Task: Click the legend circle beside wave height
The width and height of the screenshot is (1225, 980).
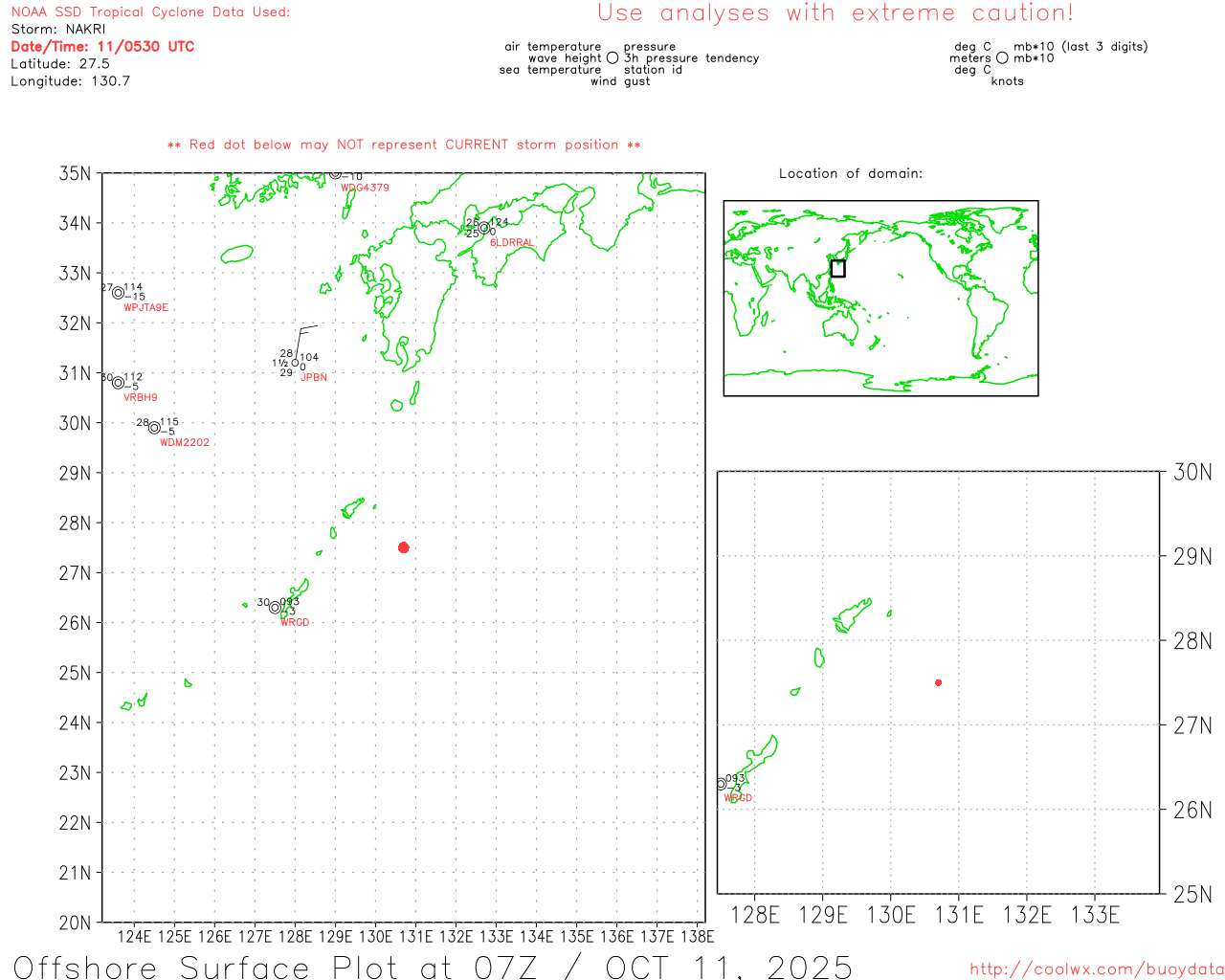Action: coord(612,58)
